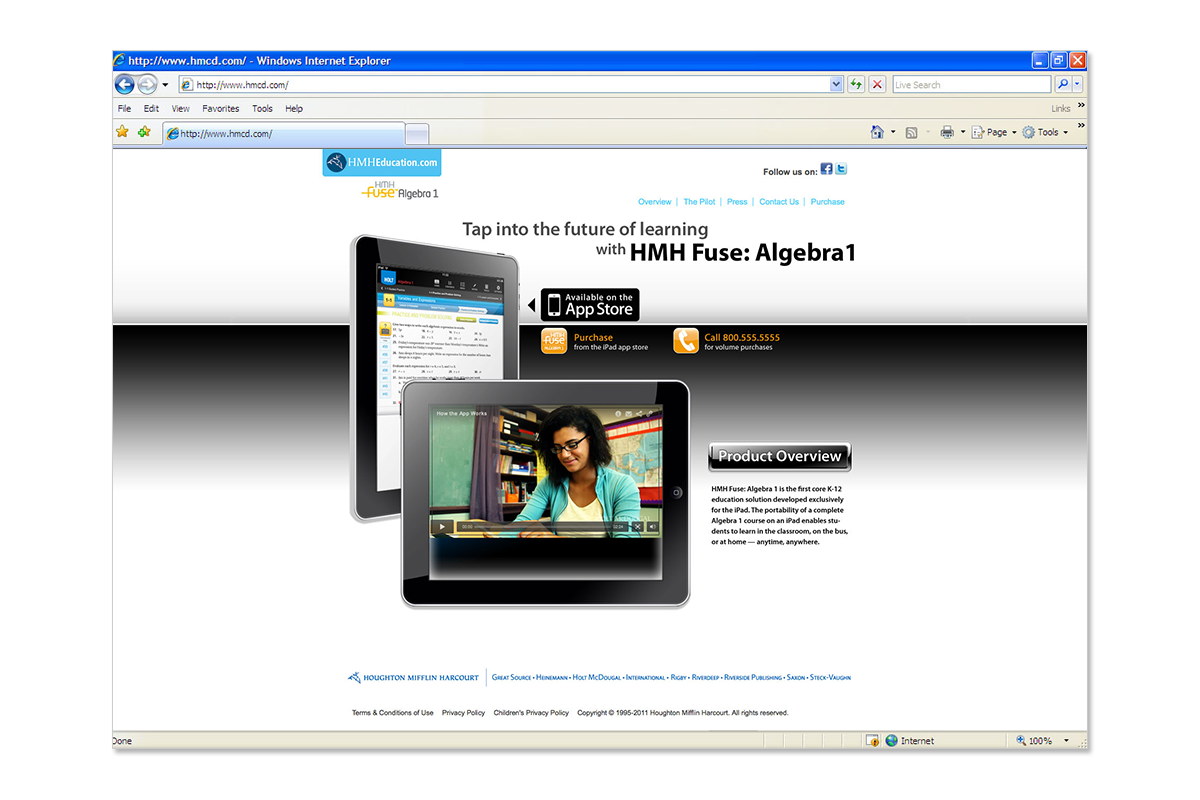The image size is (1200, 800).
Task: Open the Help menu
Action: click(x=294, y=109)
